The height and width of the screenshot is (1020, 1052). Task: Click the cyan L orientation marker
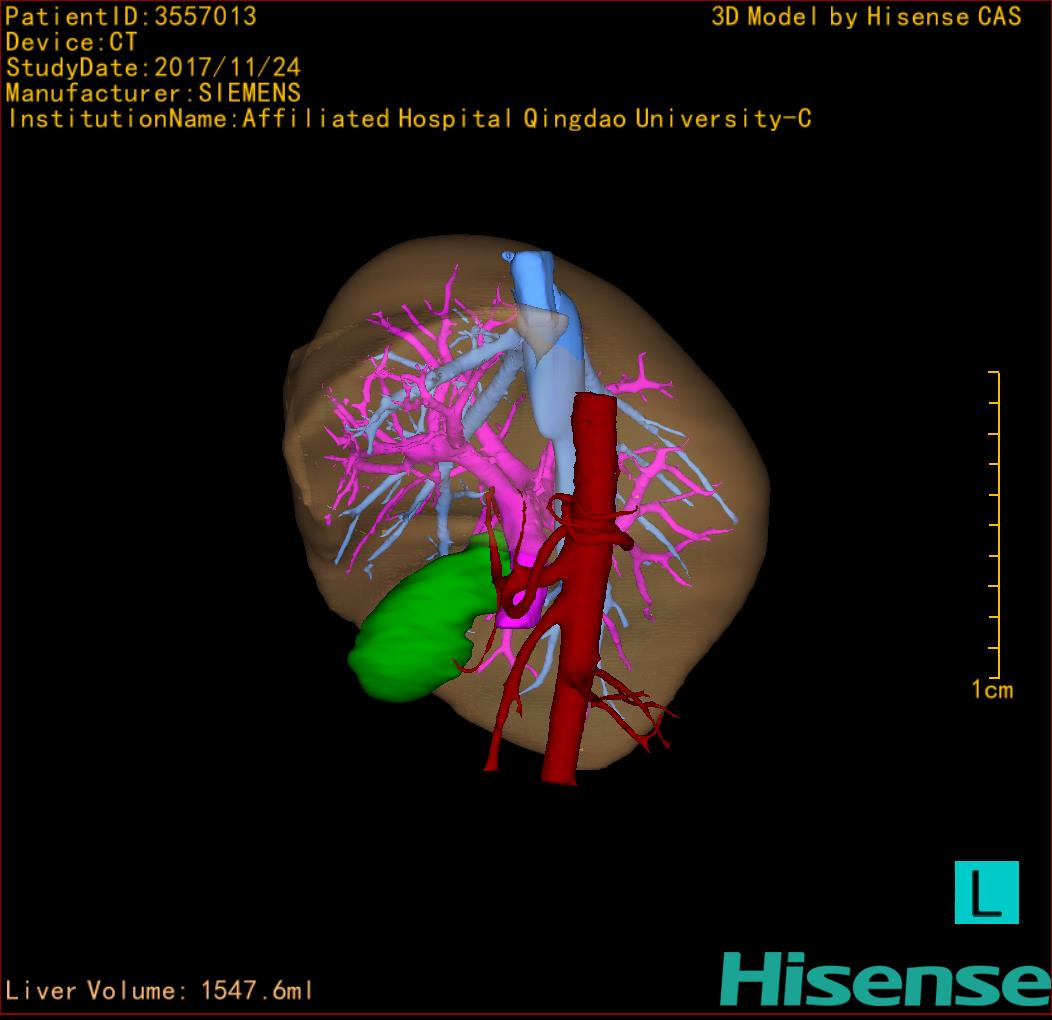click(986, 892)
